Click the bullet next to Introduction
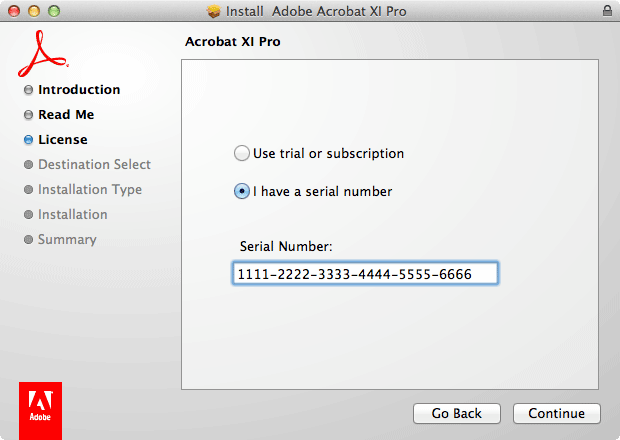The image size is (620, 440). click(28, 90)
